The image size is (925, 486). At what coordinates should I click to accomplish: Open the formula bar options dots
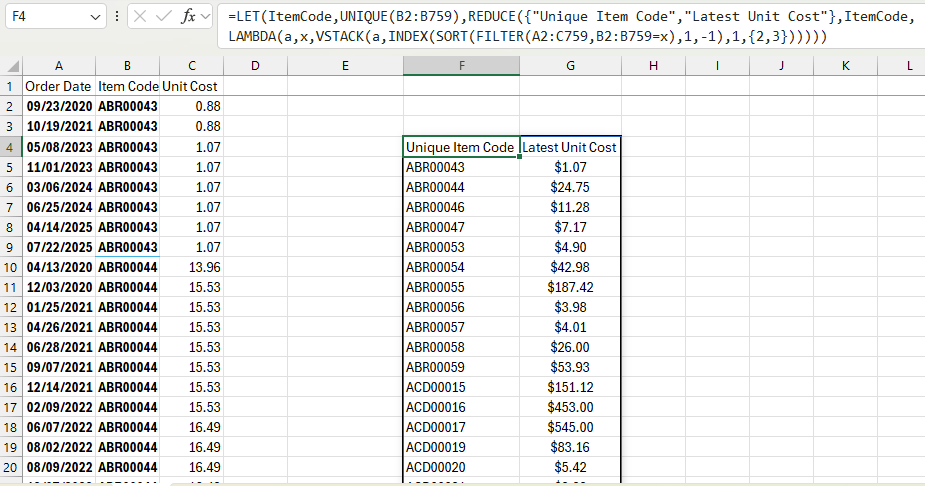[117, 17]
